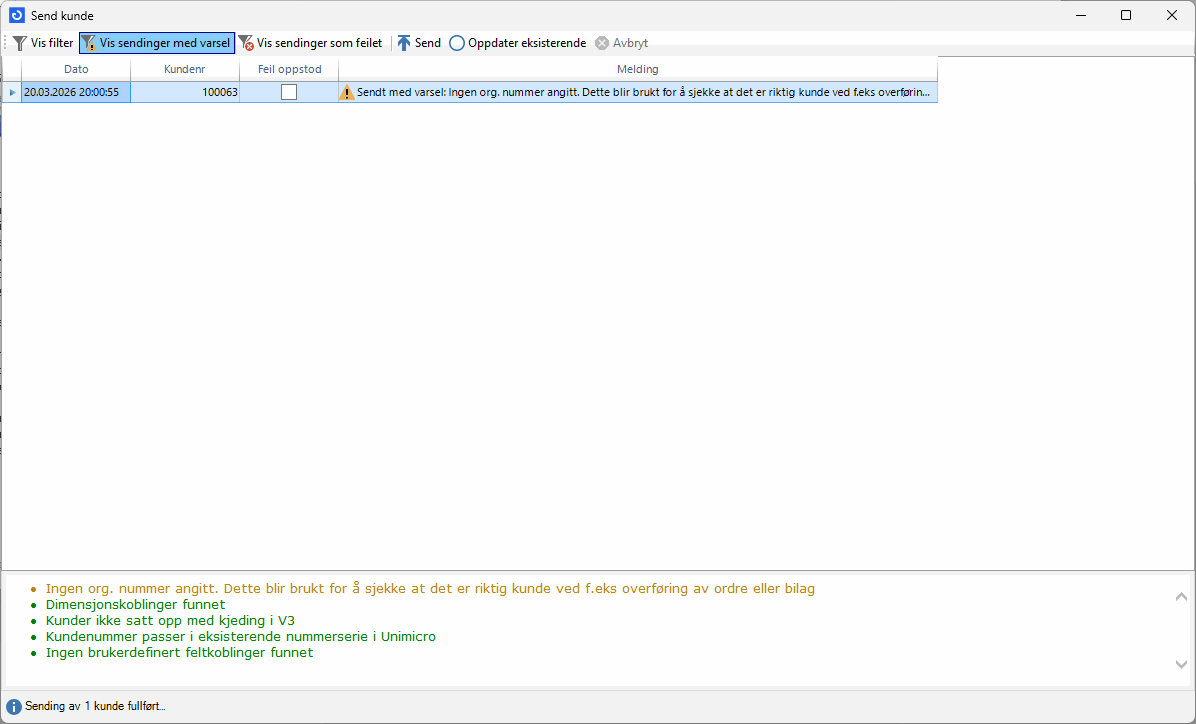The width and height of the screenshot is (1196, 724).
Task: Click the Vis filter funnel icon
Action: tap(19, 43)
